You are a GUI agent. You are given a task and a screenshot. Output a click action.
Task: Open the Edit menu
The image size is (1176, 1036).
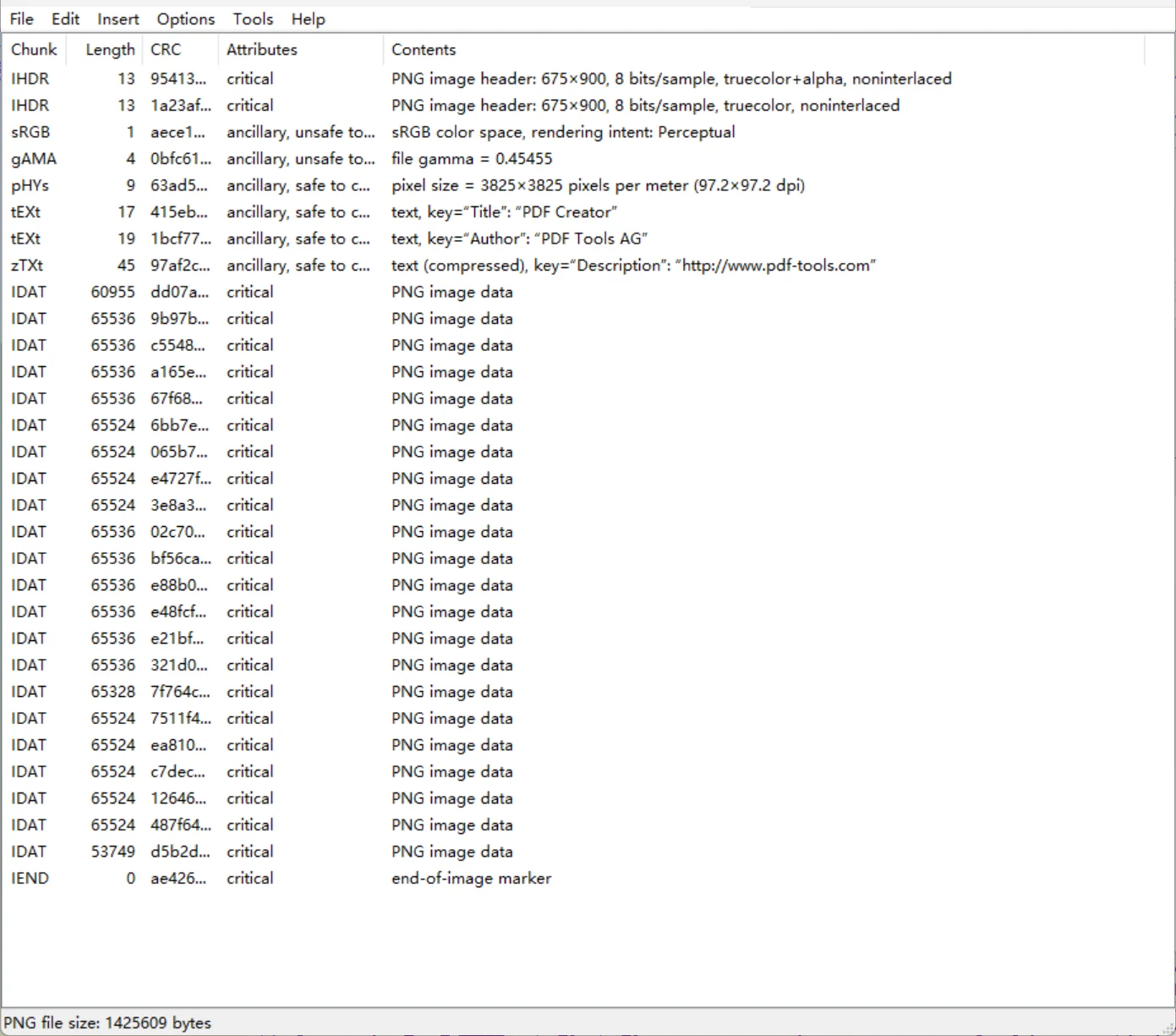tap(65, 19)
